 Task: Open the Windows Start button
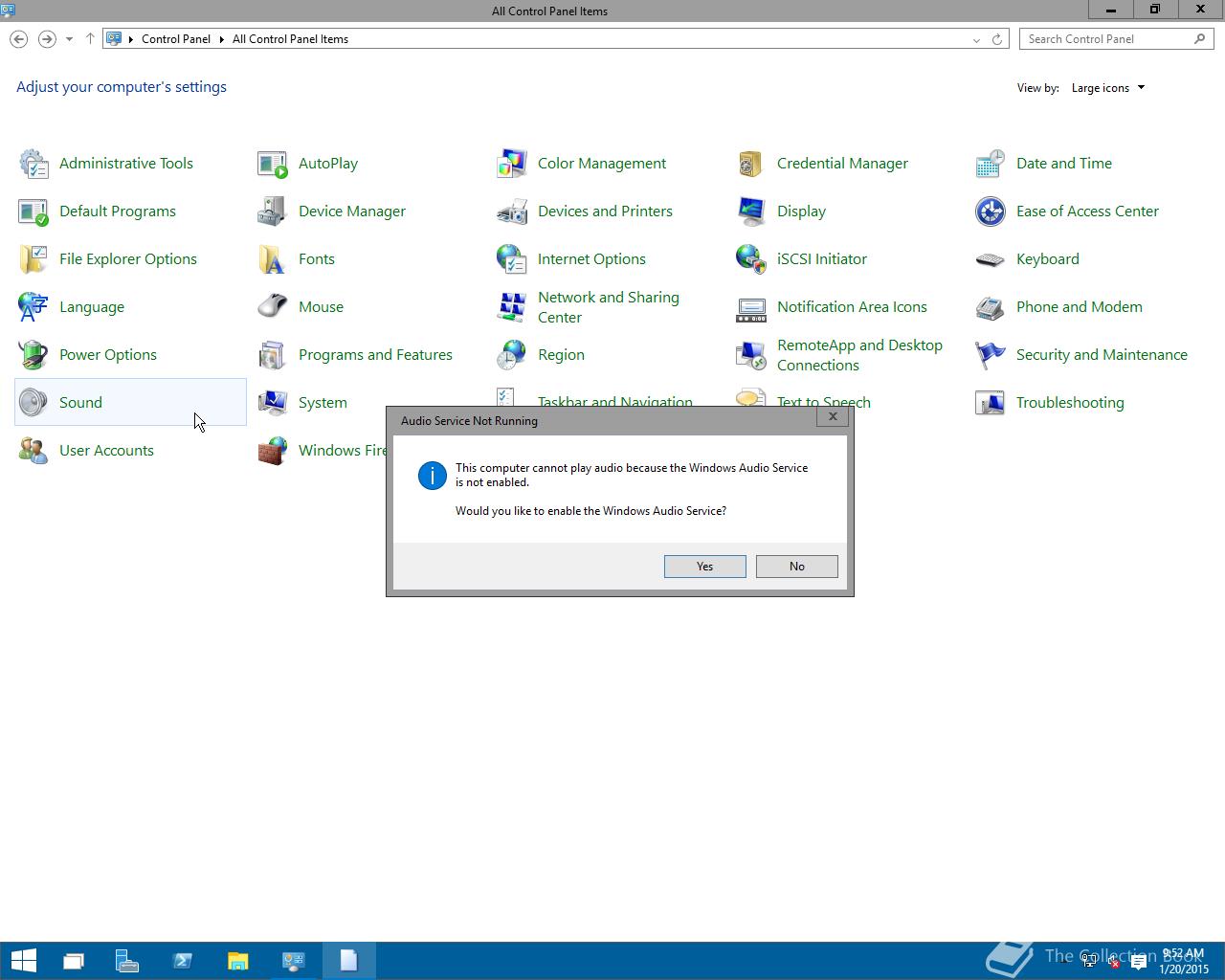(23, 961)
